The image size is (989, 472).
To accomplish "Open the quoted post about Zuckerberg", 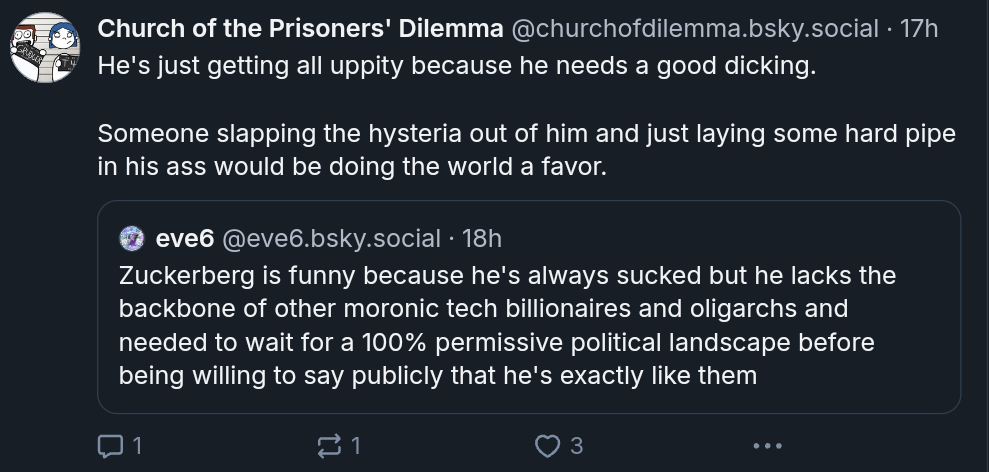I will 529,307.
